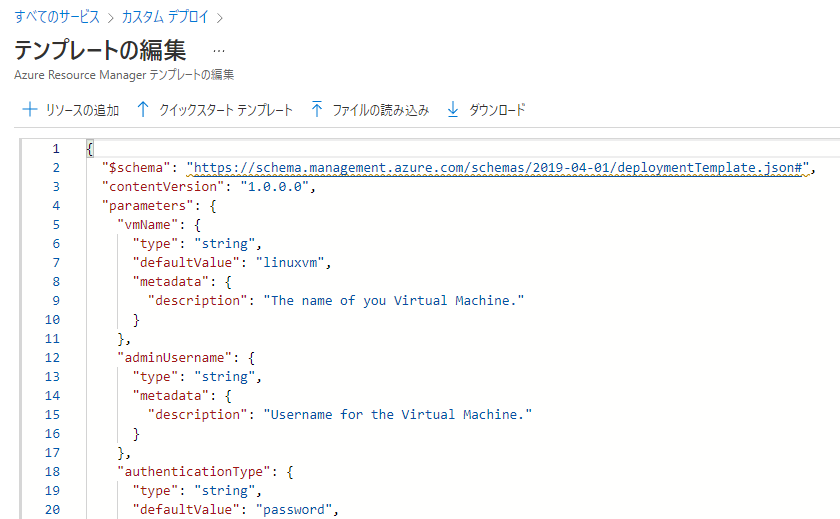Screen dimensions: 840x519
Task: Click "defaultValue" key on line 7
Action: 186,262
